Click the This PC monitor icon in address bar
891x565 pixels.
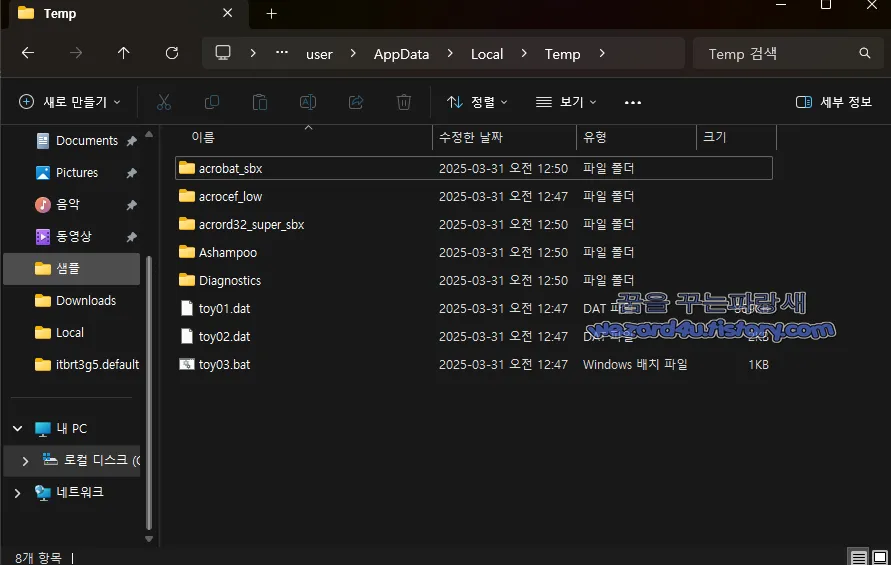pyautogui.click(x=223, y=53)
